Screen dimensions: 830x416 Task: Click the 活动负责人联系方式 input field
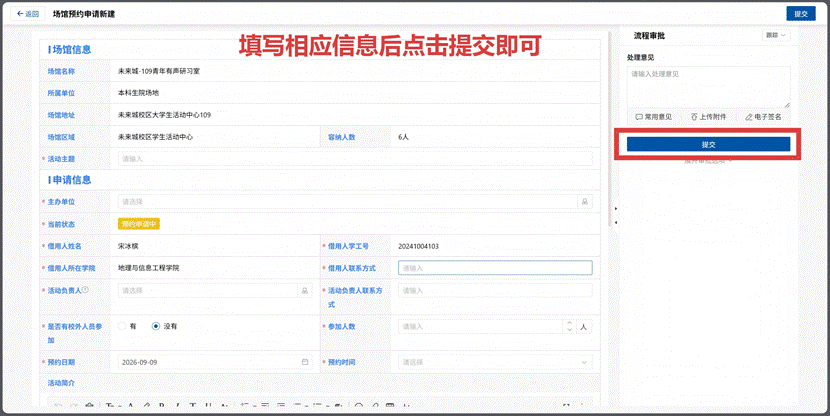[x=495, y=291]
